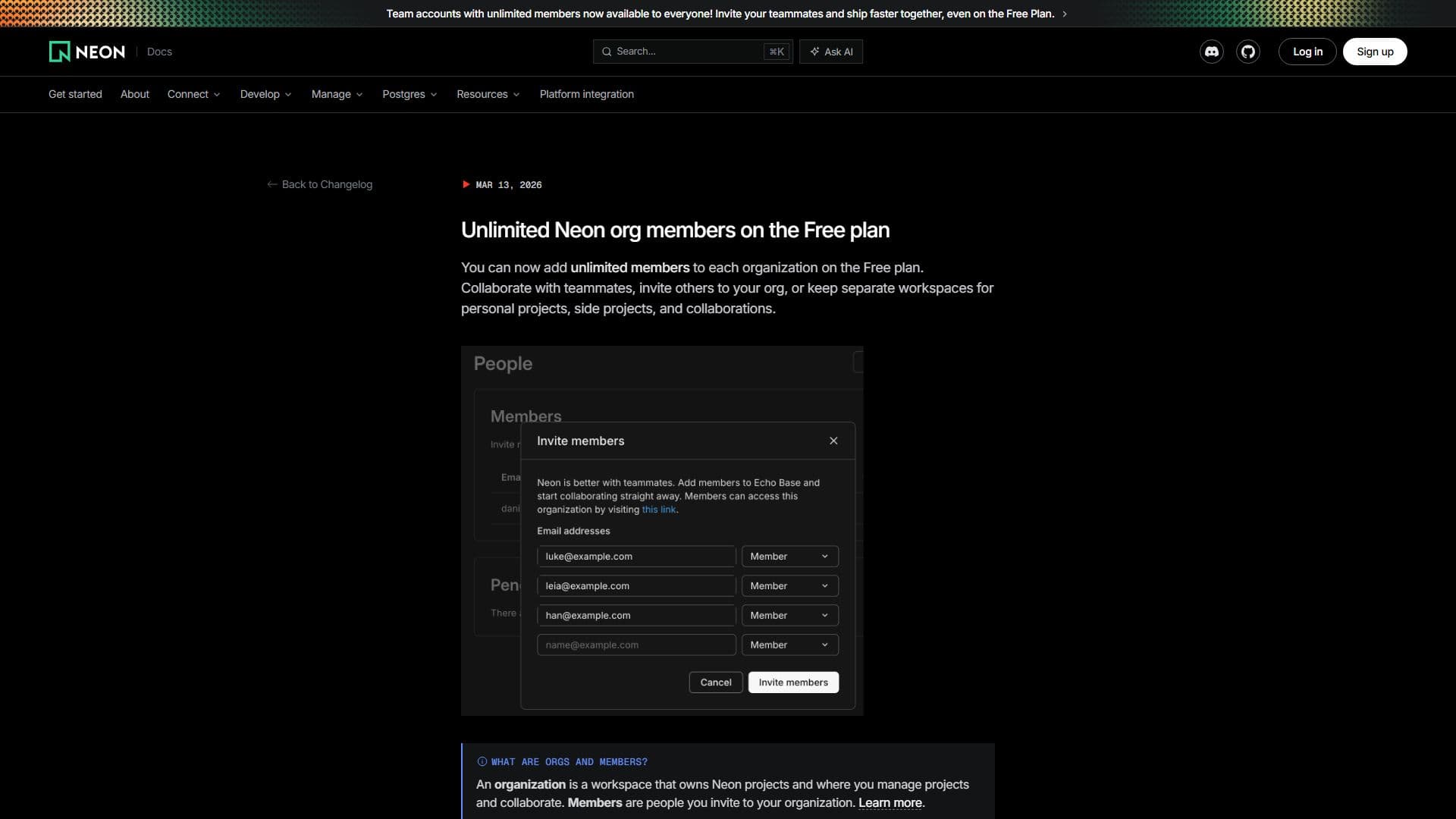Click 'this link' in the dialog text
The image size is (1456, 819).
[x=659, y=510]
